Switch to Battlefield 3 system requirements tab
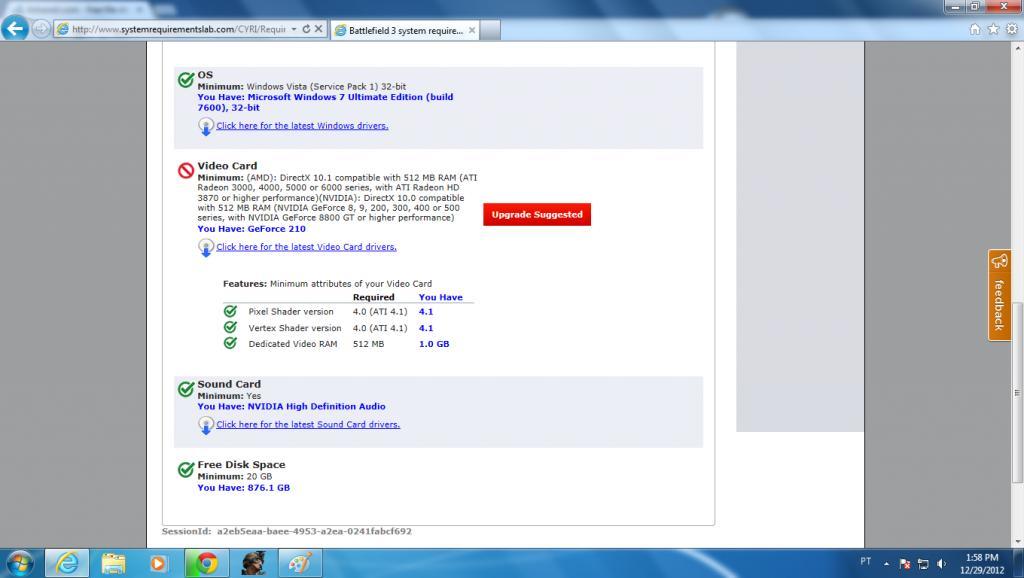This screenshot has height=578, width=1024. 405,30
